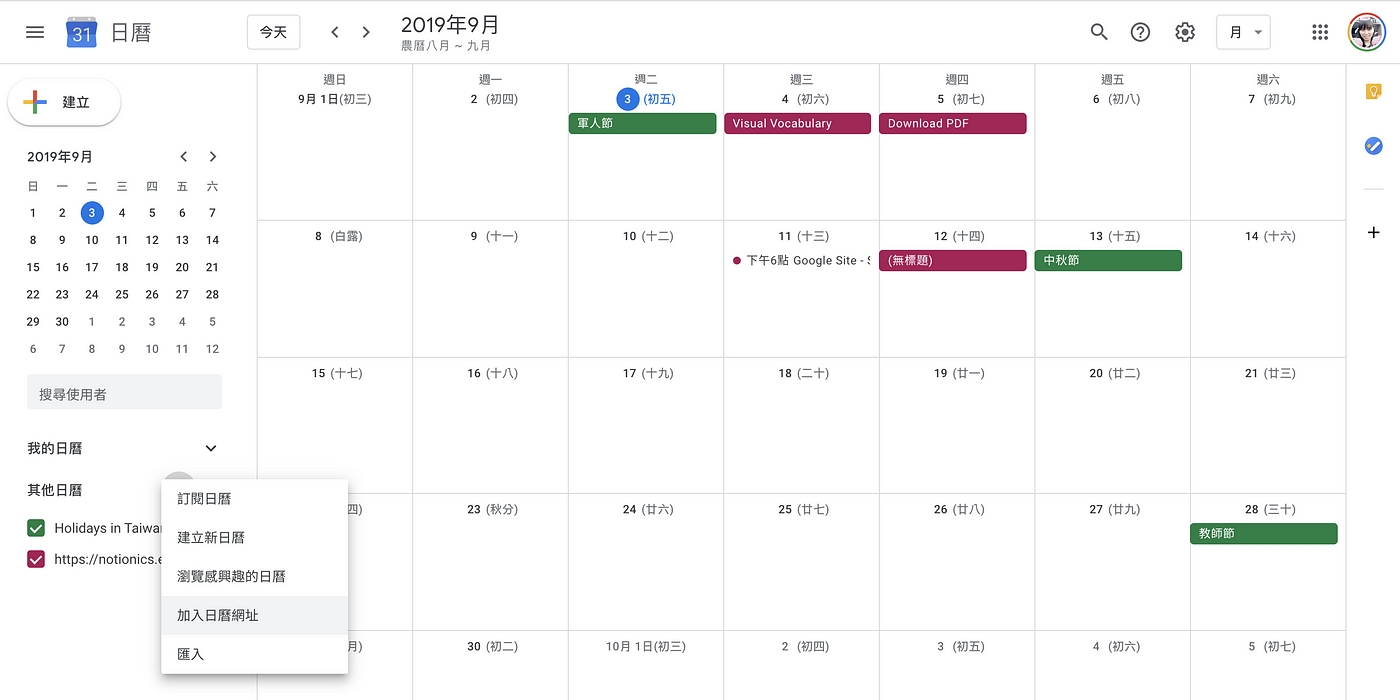Click the search magnifier icon

[1099, 32]
